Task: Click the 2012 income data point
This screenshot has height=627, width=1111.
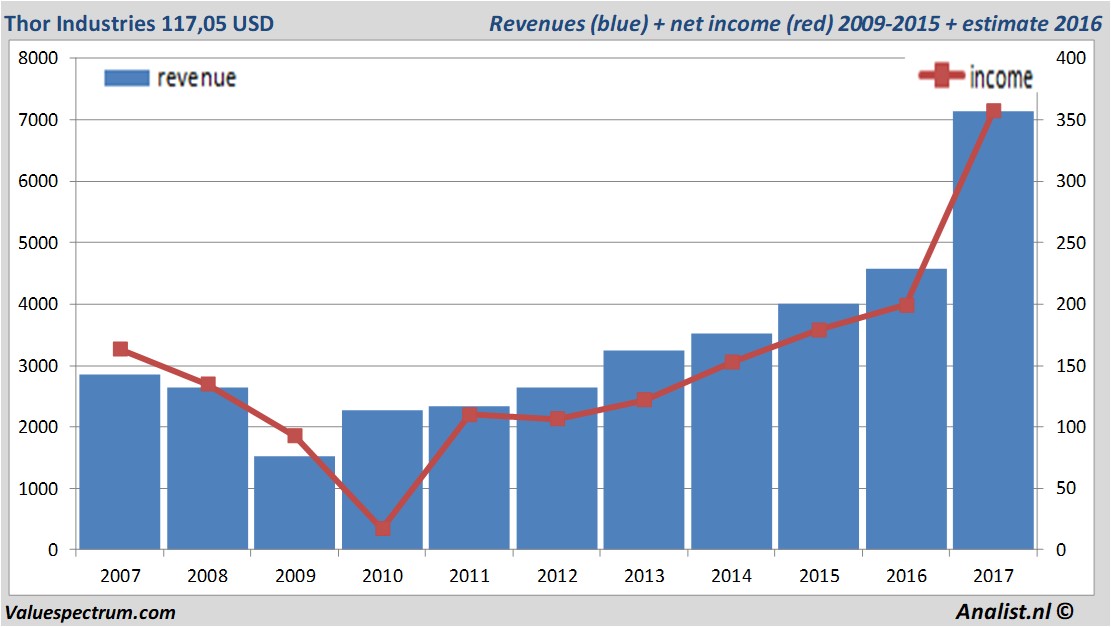Action: (x=557, y=419)
